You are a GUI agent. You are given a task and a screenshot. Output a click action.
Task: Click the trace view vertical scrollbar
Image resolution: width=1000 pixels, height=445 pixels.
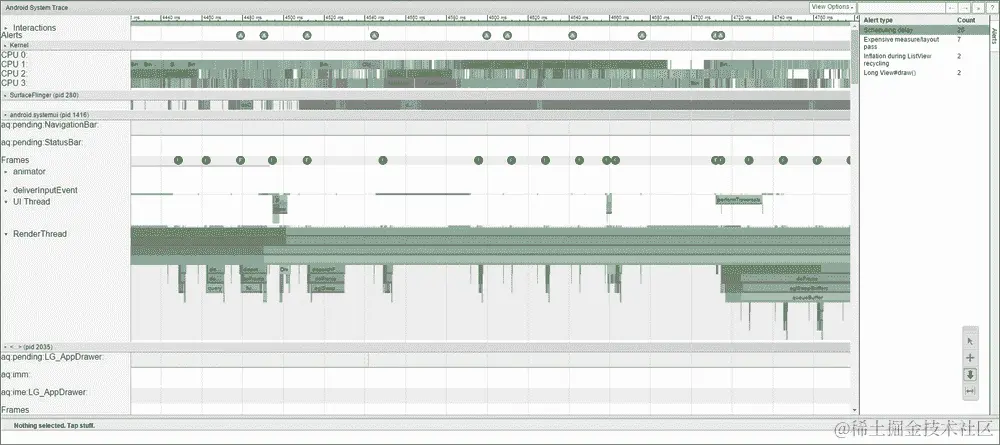click(x=855, y=57)
